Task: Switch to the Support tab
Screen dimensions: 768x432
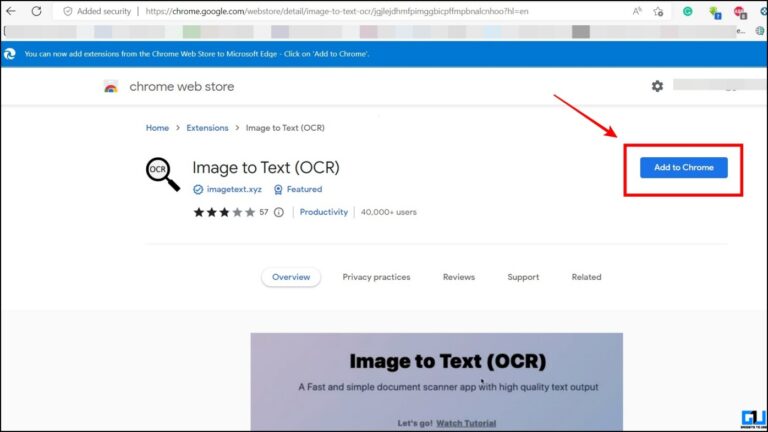Action: (523, 277)
